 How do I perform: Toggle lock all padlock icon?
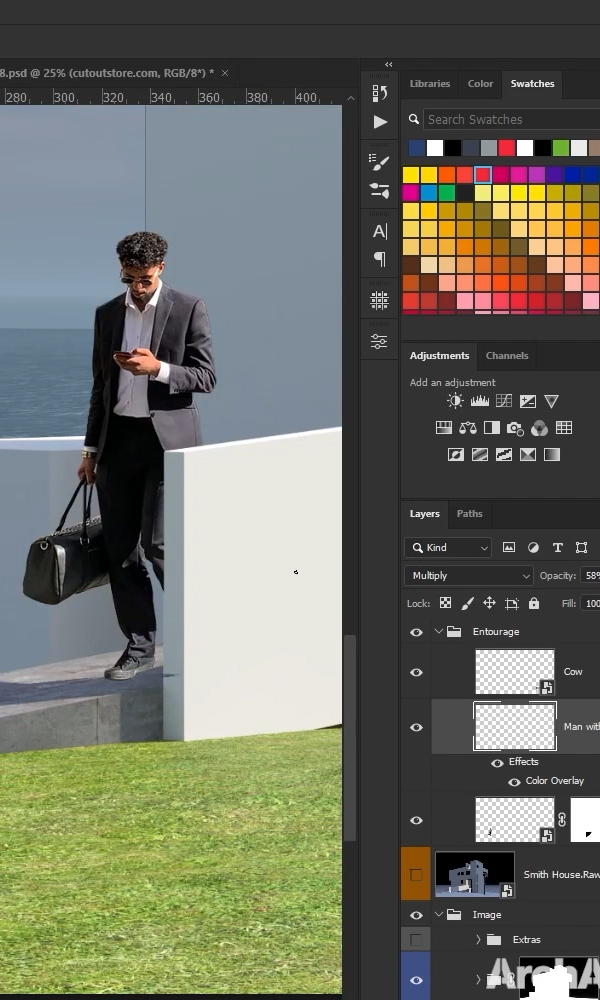(x=534, y=603)
